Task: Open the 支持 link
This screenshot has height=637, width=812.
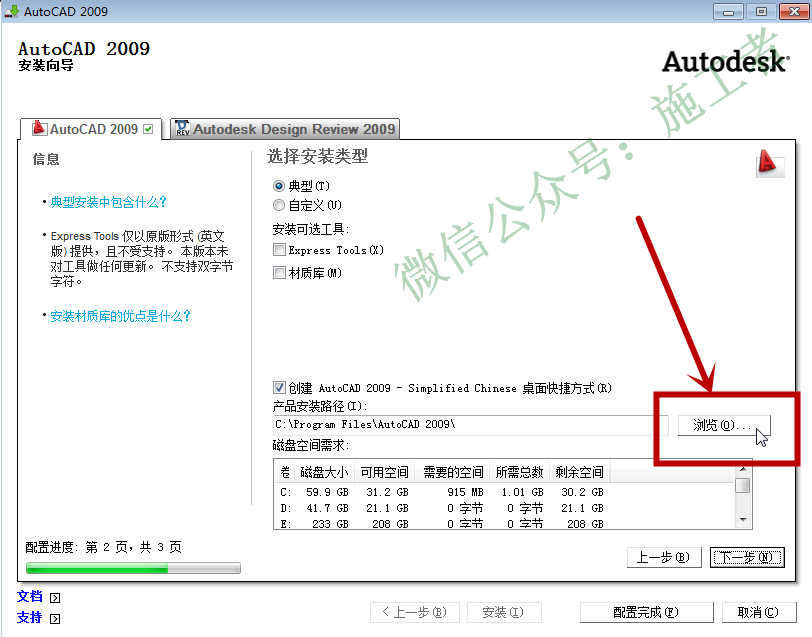Action: (30, 617)
